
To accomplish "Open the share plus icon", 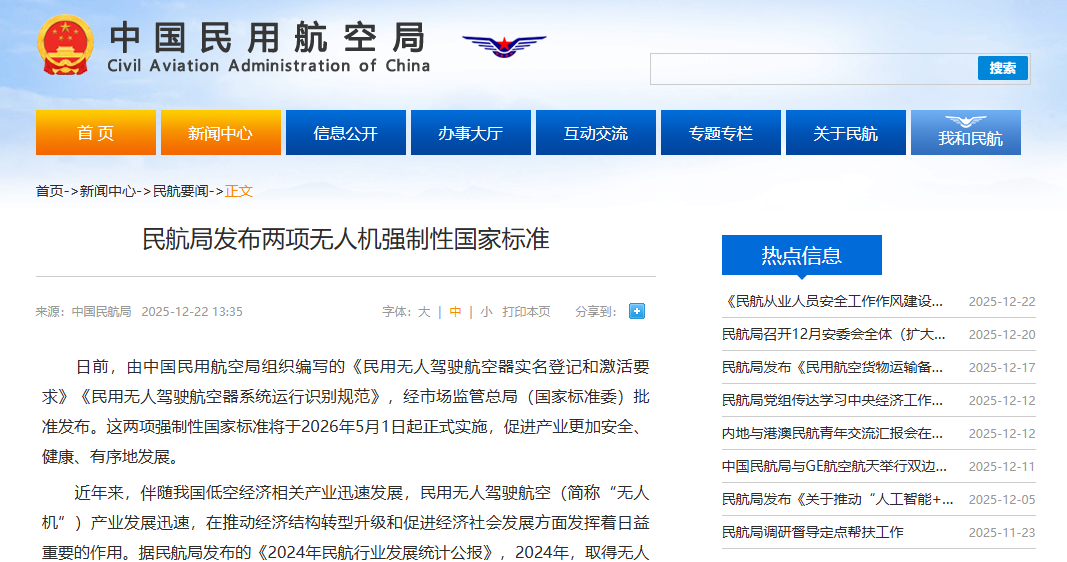I will point(637,311).
